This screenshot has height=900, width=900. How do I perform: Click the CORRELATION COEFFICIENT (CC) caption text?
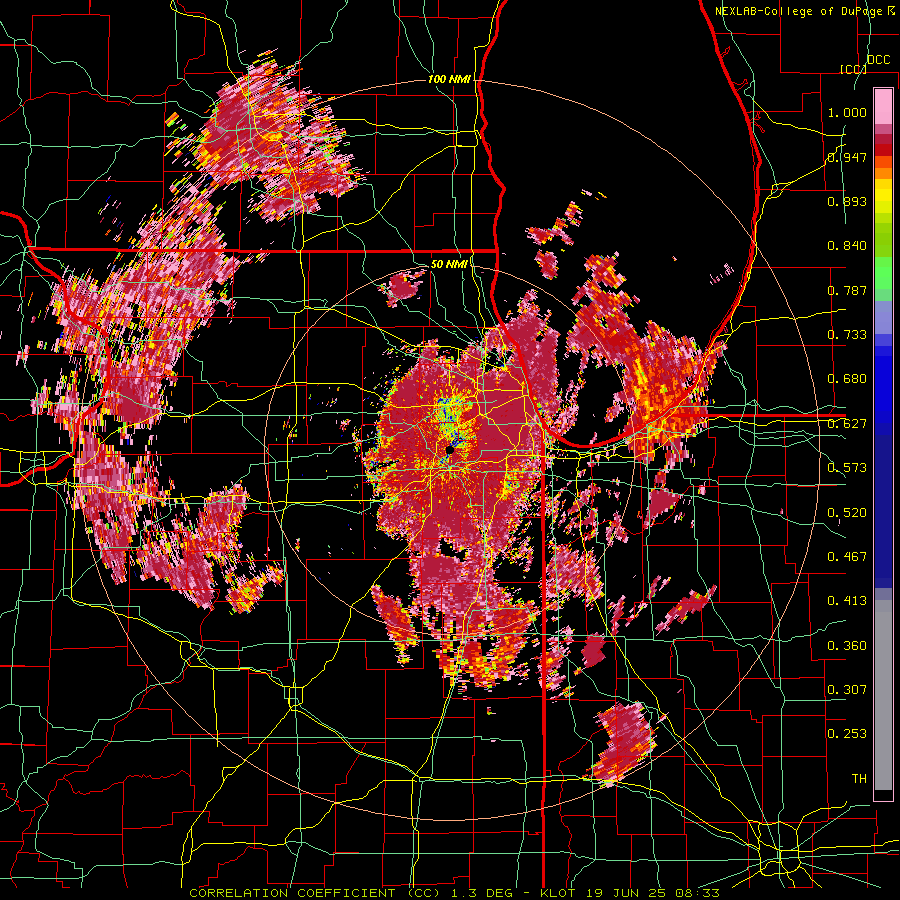315,893
